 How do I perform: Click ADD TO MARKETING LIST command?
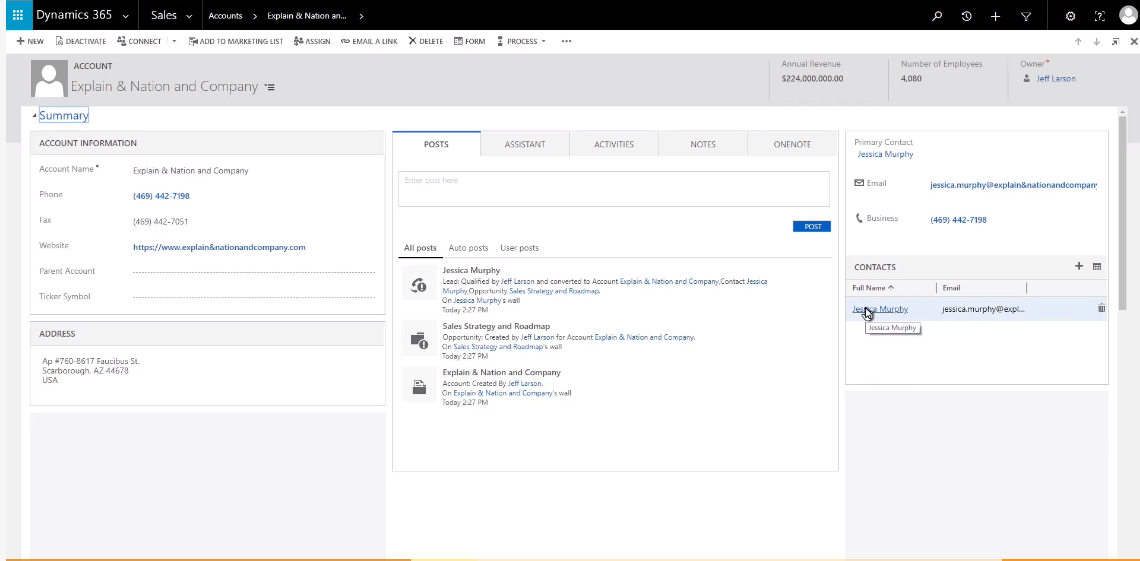point(236,41)
